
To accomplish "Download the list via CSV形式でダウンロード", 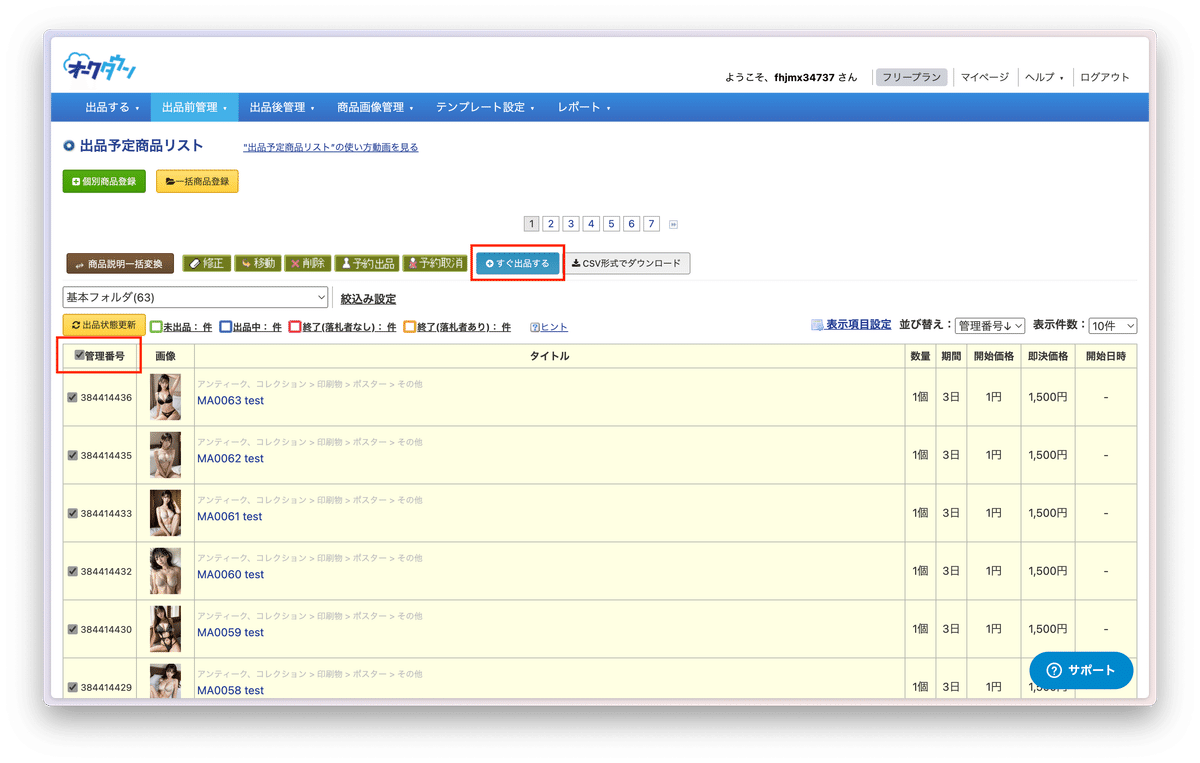I will (626, 264).
